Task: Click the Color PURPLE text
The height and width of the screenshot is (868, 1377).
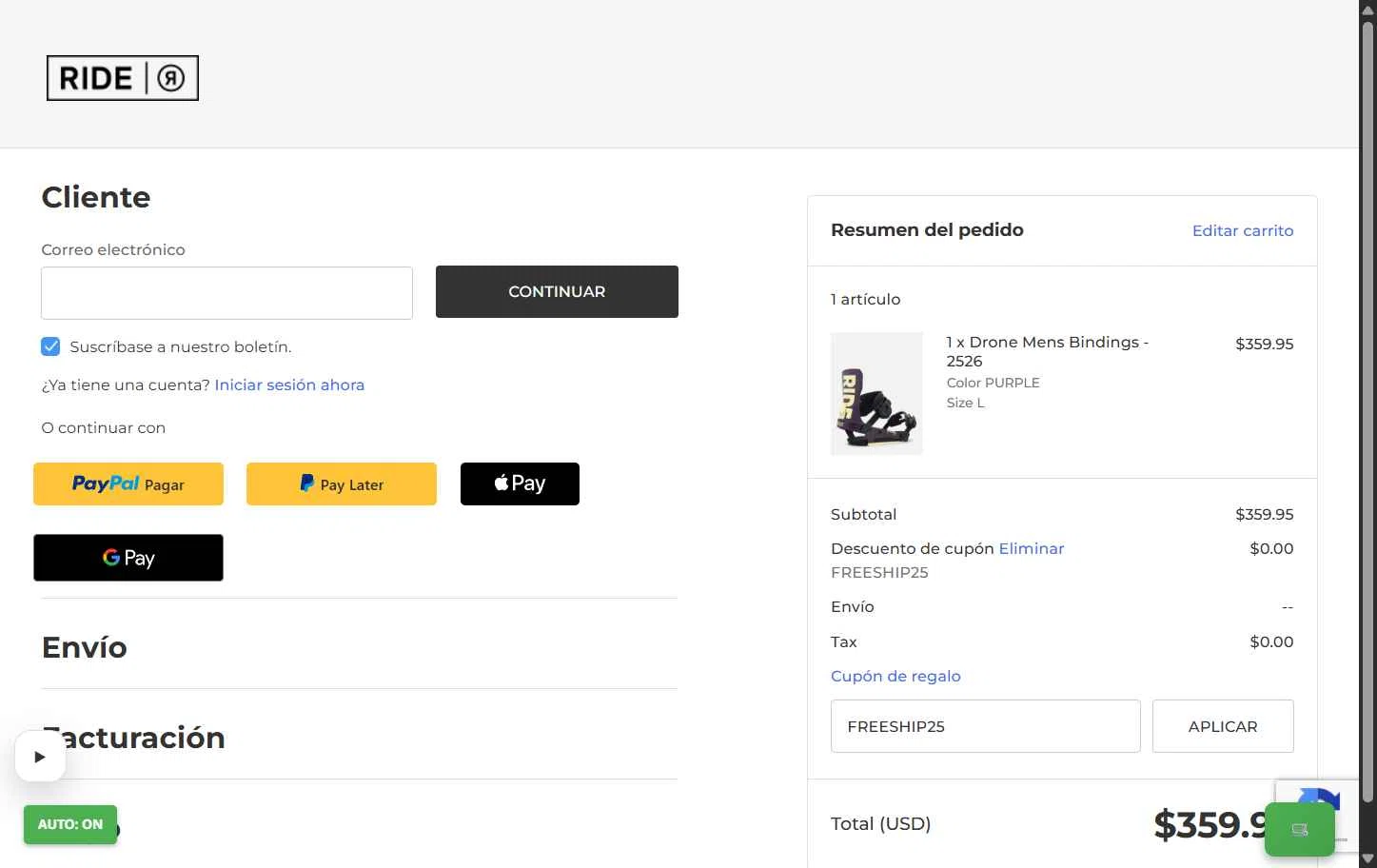Action: click(x=993, y=383)
